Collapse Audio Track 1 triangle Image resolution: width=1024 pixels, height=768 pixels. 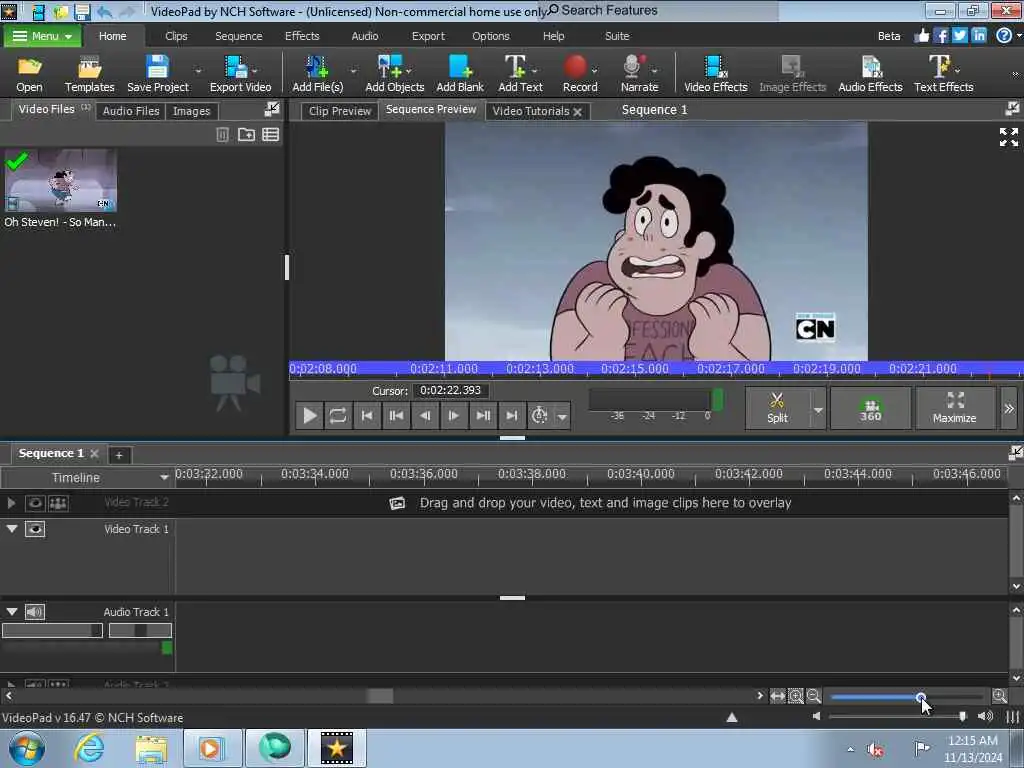pos(12,611)
